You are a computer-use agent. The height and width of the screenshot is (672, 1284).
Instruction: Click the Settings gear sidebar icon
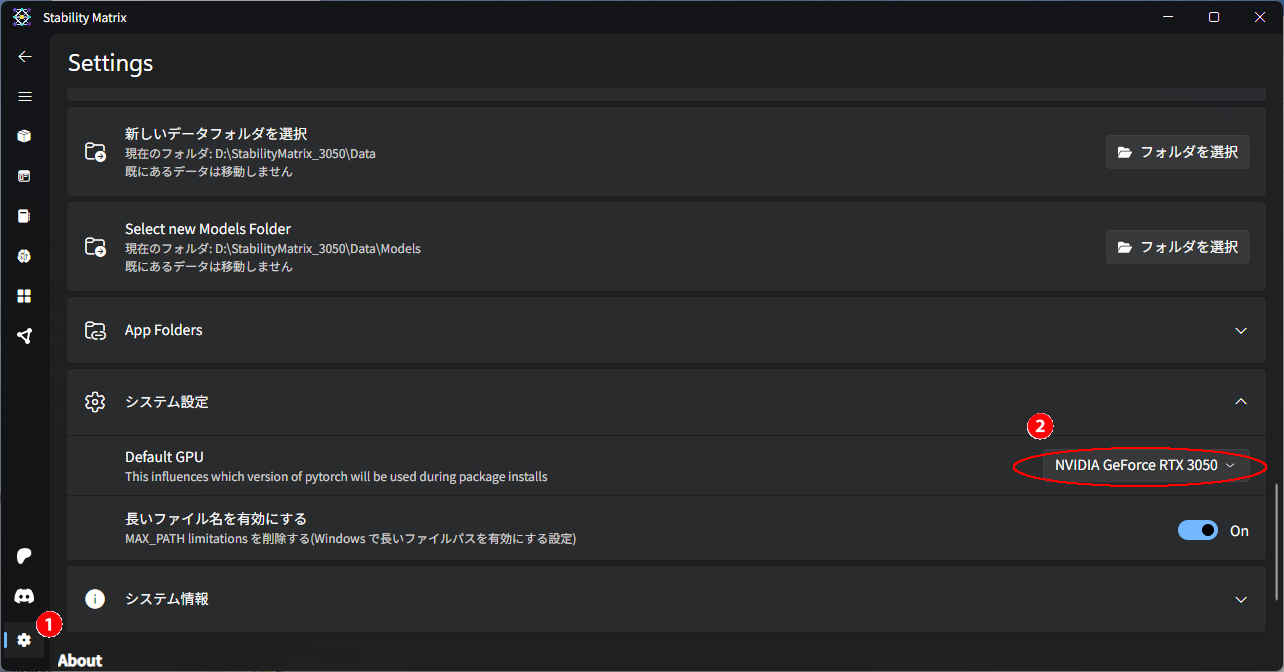tap(25, 640)
